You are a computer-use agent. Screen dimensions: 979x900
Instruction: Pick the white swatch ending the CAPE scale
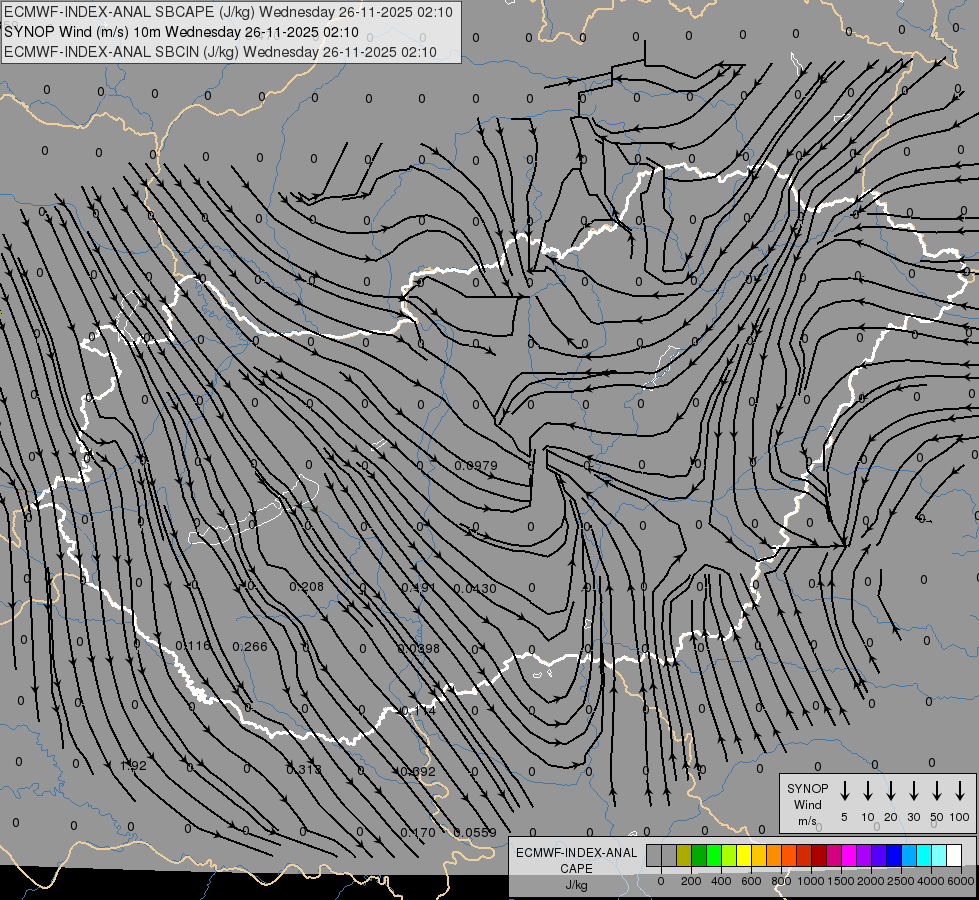click(954, 855)
